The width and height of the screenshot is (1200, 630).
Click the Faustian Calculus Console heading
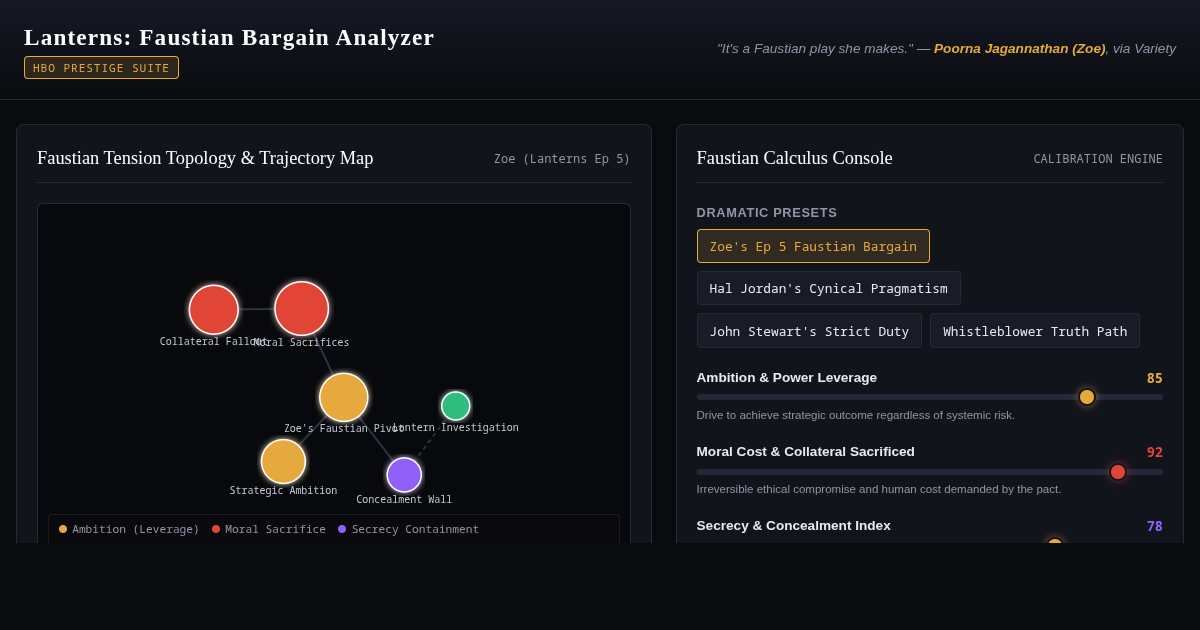click(x=794, y=158)
